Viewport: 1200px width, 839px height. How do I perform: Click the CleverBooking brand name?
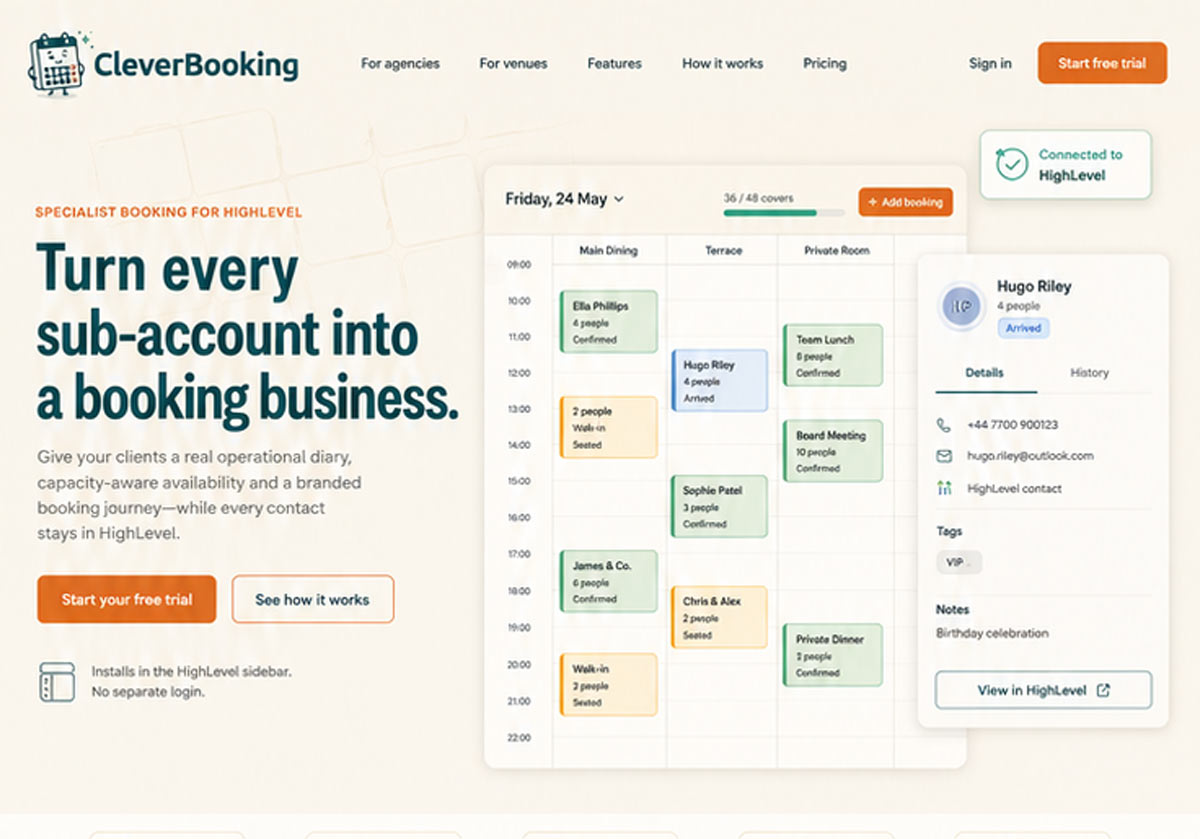click(x=196, y=66)
